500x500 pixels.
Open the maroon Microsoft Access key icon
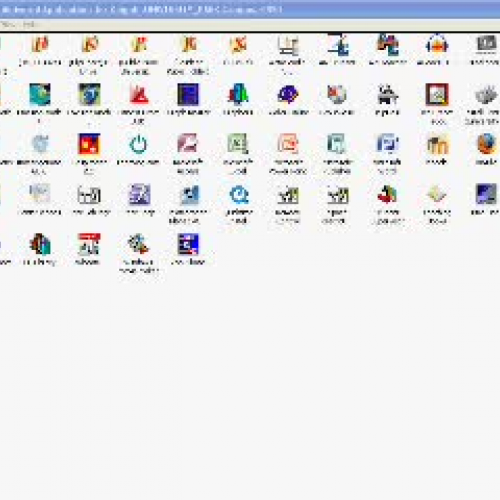pos(188,144)
